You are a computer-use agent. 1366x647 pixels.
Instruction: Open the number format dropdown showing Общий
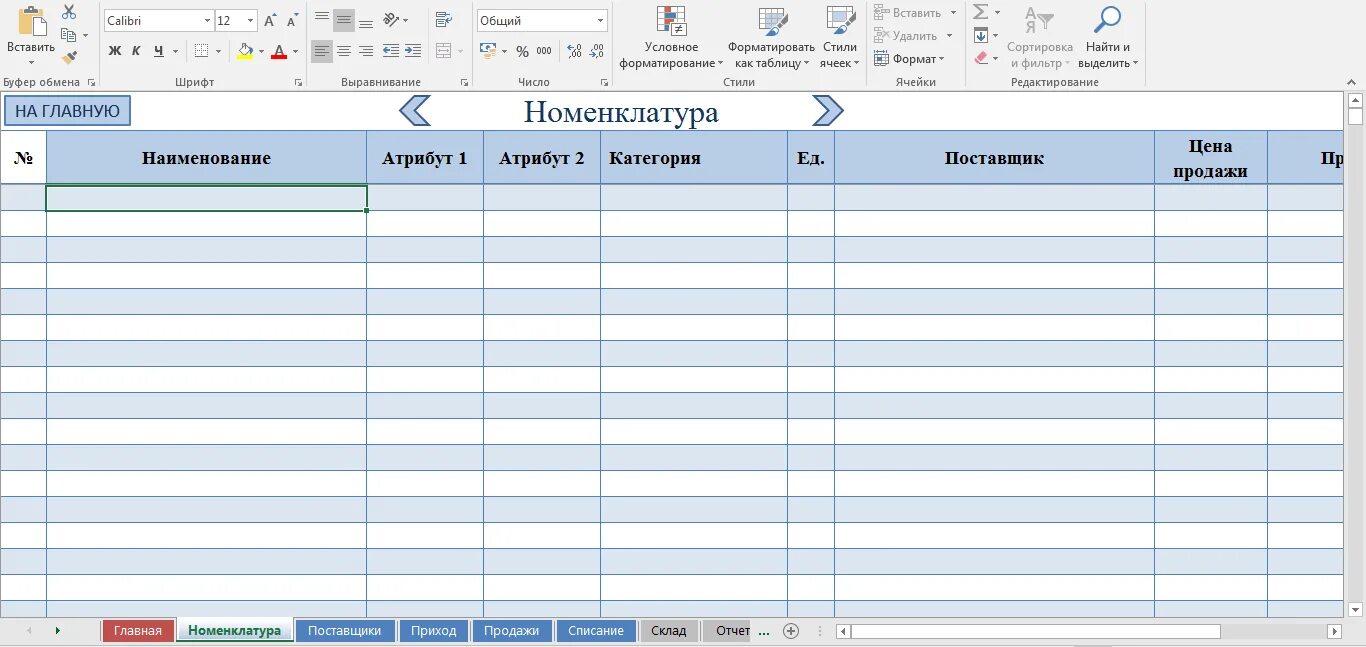tap(600, 21)
